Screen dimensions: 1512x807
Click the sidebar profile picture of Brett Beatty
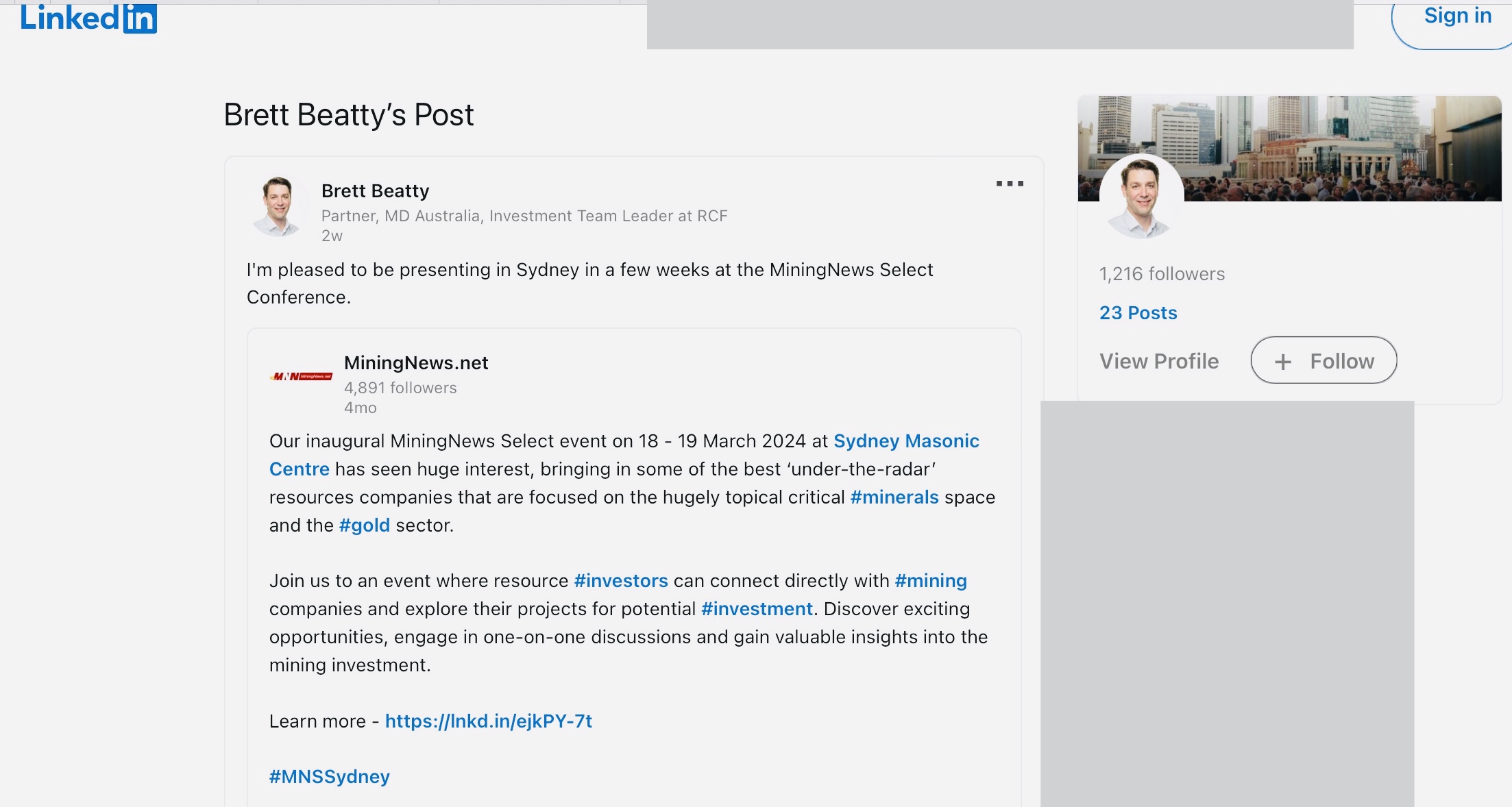click(1141, 197)
